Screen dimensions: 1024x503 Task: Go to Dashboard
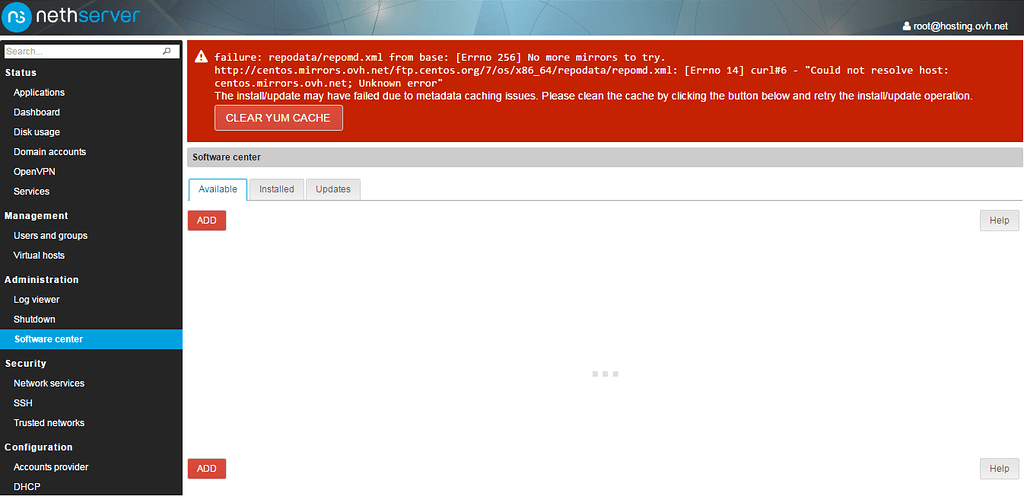[37, 112]
